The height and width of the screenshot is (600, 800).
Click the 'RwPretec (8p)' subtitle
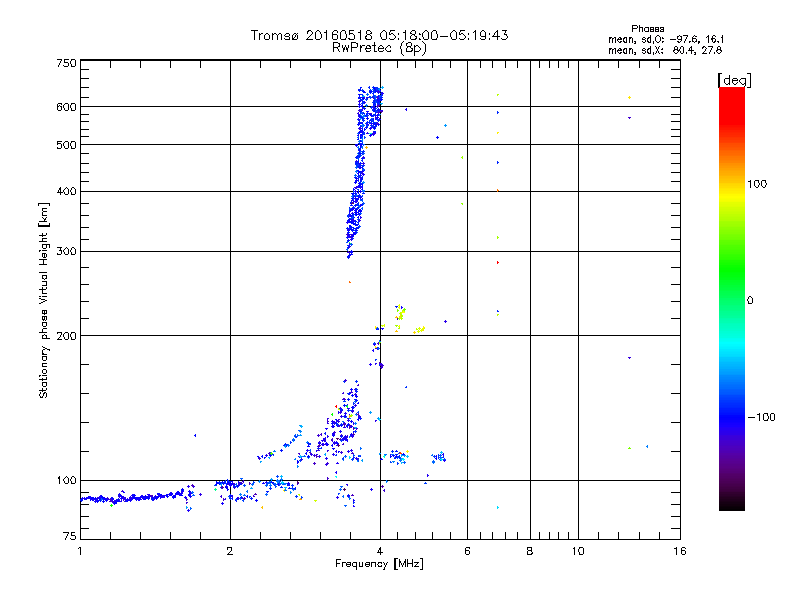click(379, 48)
